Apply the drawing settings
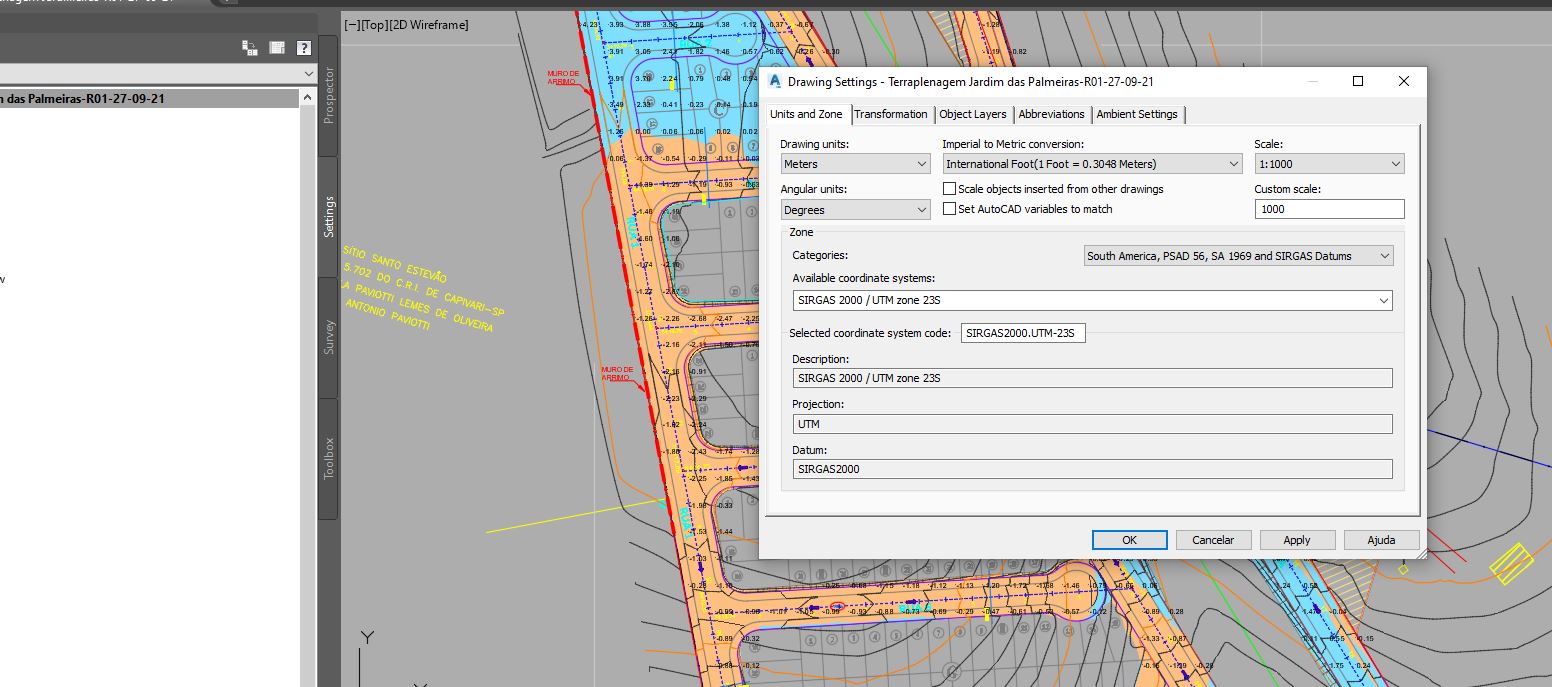The image size is (1552, 687). pyautogui.click(x=1297, y=539)
